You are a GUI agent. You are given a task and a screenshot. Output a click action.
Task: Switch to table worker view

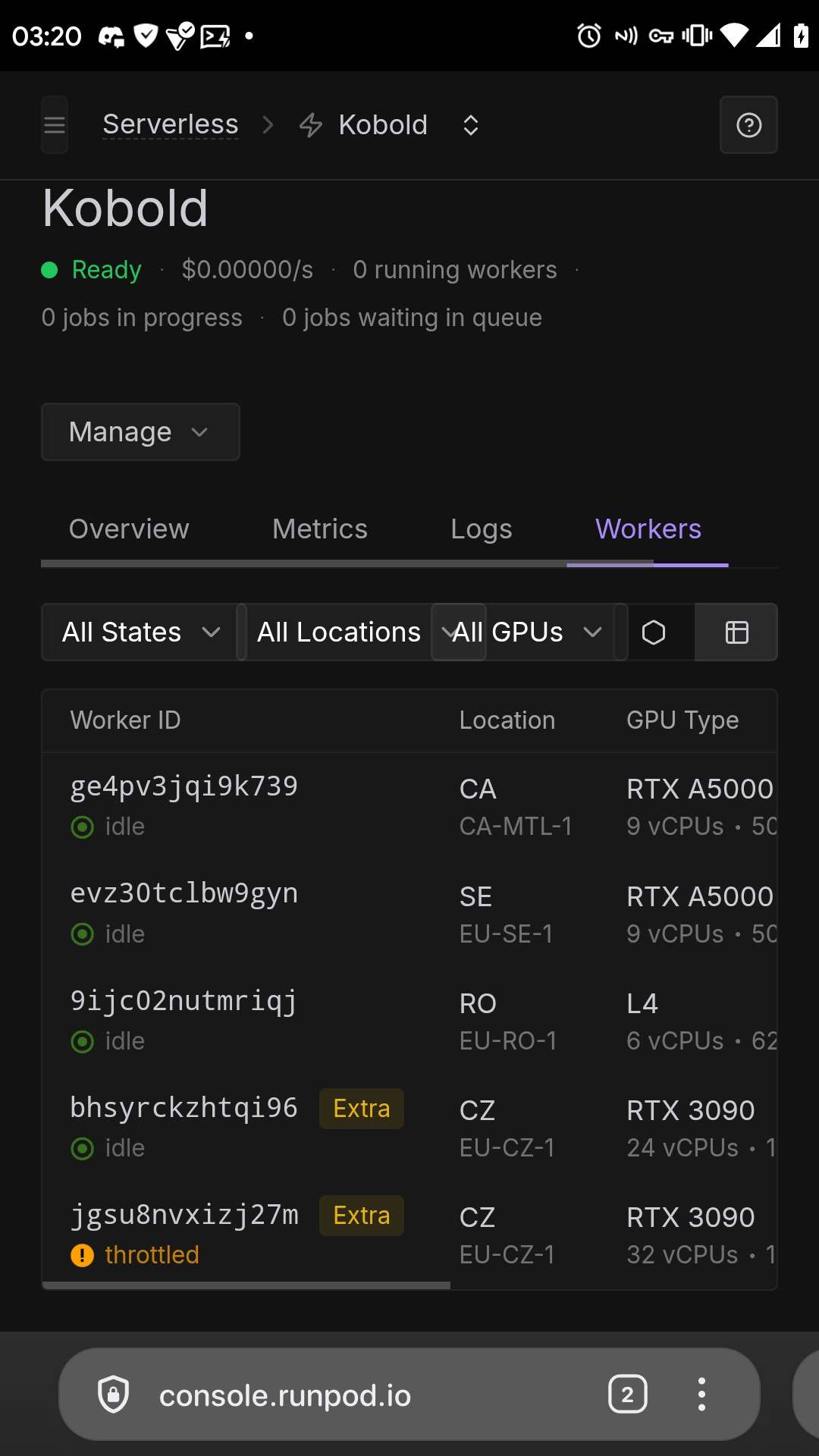click(736, 632)
